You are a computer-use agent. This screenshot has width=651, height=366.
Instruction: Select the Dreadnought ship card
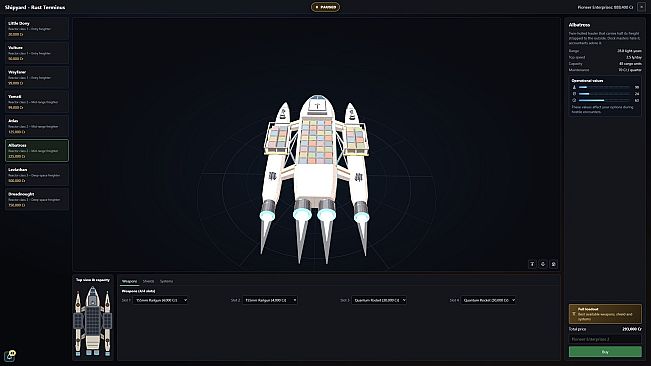pos(37,199)
